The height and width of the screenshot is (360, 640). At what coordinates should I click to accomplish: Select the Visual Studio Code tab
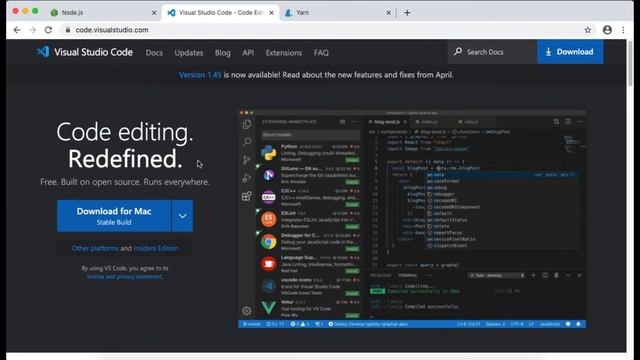pyautogui.click(x=220, y=13)
